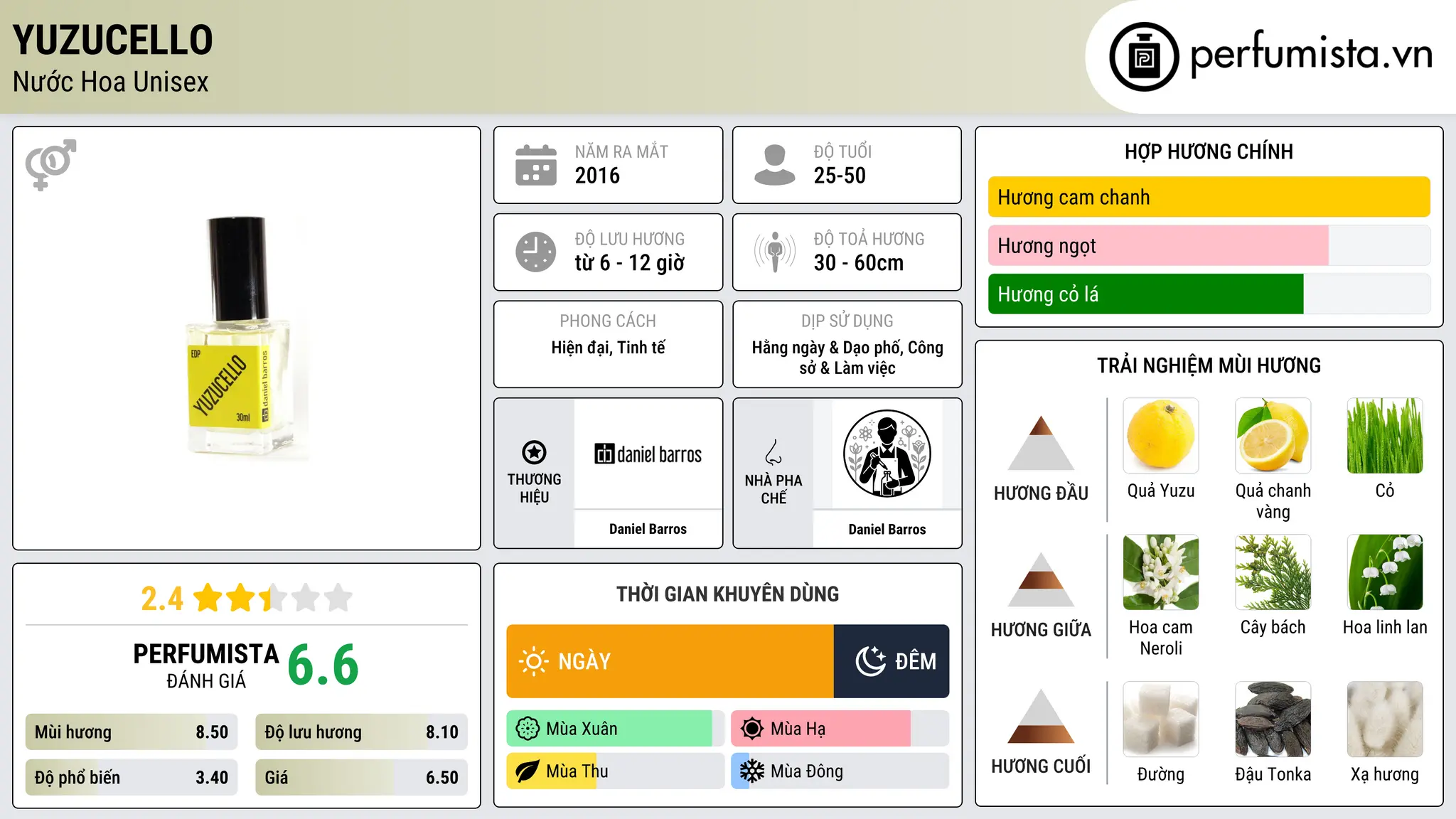The width and height of the screenshot is (1456, 819).
Task: Click the moon icon in Đêm bar
Action: pyautogui.click(x=870, y=661)
